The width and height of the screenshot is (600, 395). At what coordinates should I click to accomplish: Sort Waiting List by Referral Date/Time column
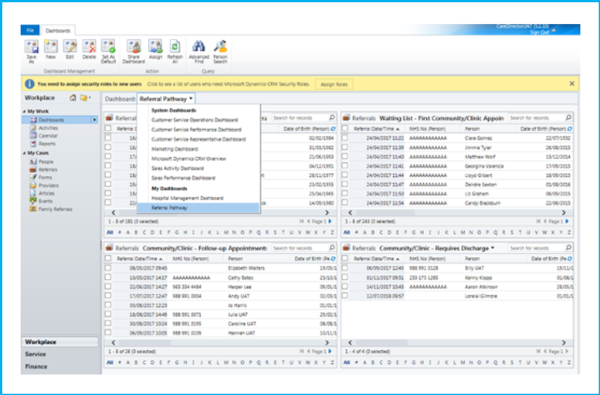(x=377, y=129)
